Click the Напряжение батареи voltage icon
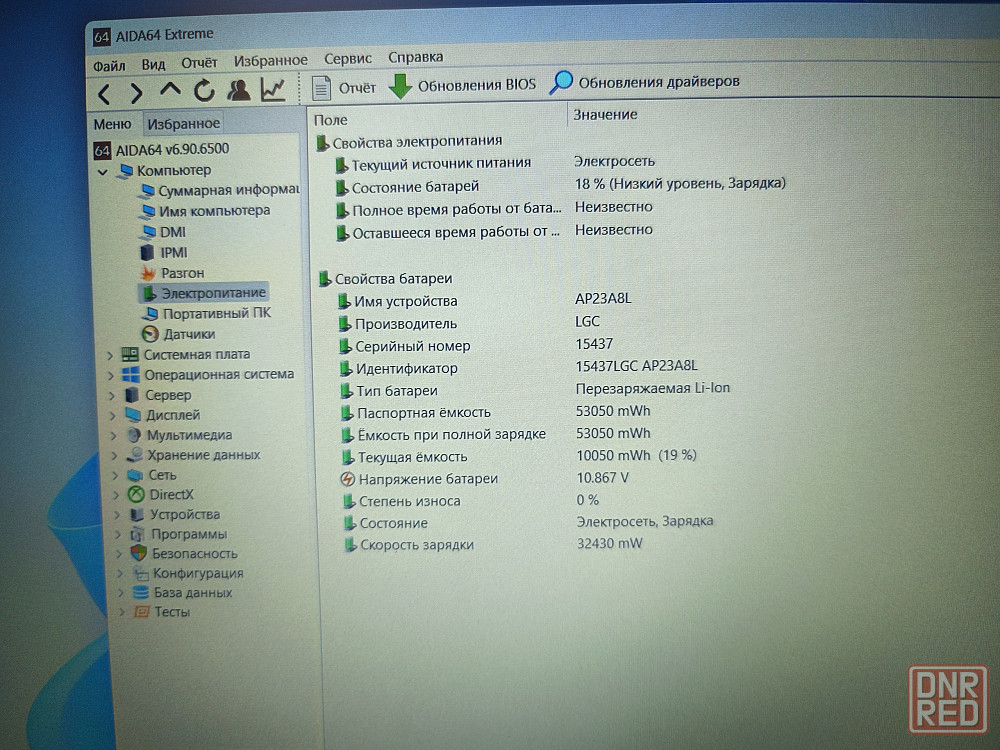 (x=348, y=479)
